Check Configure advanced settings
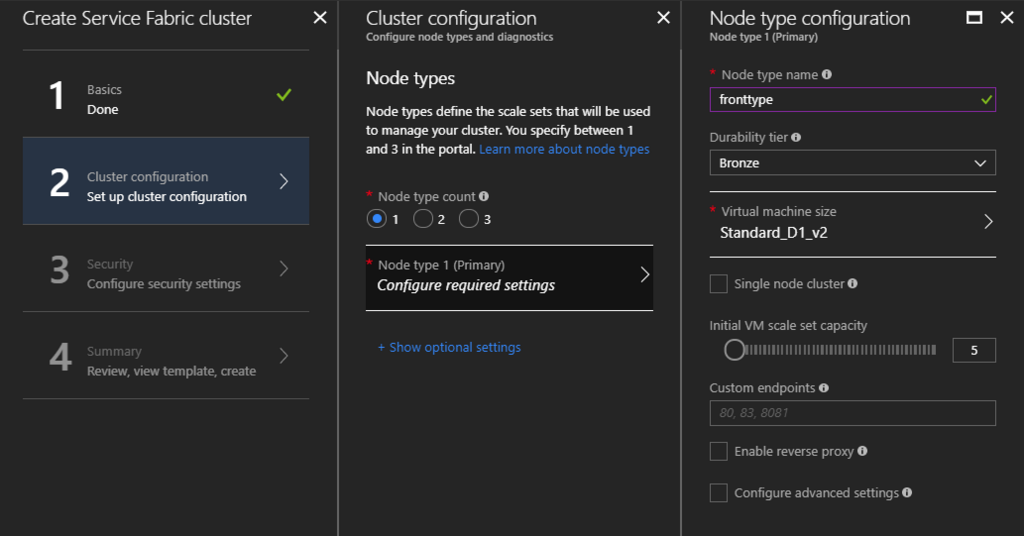Image resolution: width=1024 pixels, height=536 pixels. [x=718, y=493]
